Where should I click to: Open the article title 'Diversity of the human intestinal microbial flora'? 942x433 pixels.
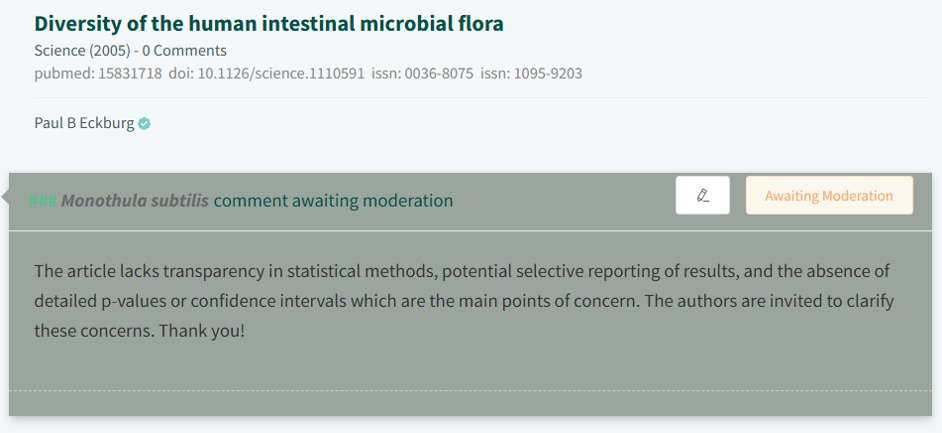click(269, 22)
